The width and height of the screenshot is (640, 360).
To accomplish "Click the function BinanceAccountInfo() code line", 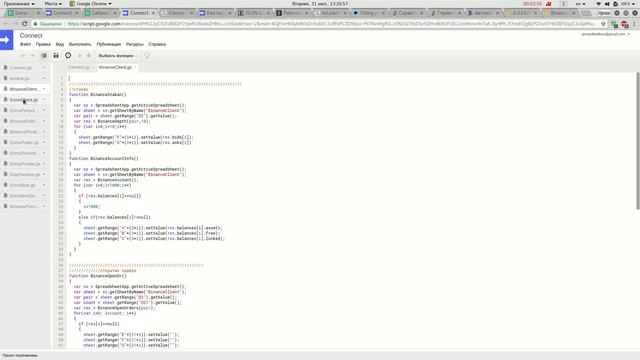I will click(104, 158).
